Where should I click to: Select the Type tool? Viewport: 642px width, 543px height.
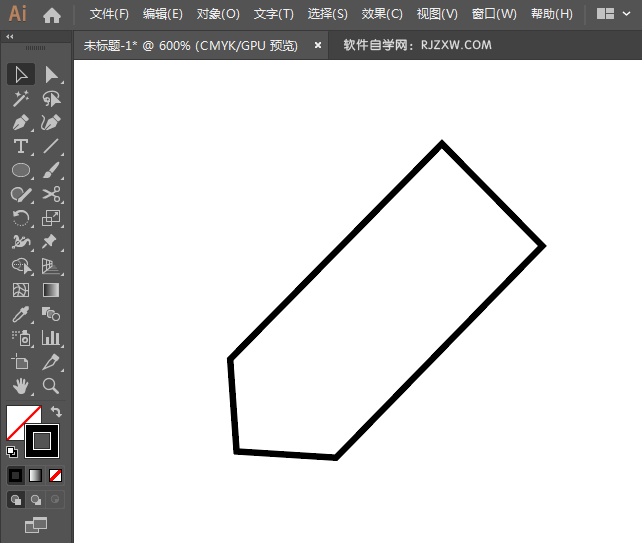[21, 146]
